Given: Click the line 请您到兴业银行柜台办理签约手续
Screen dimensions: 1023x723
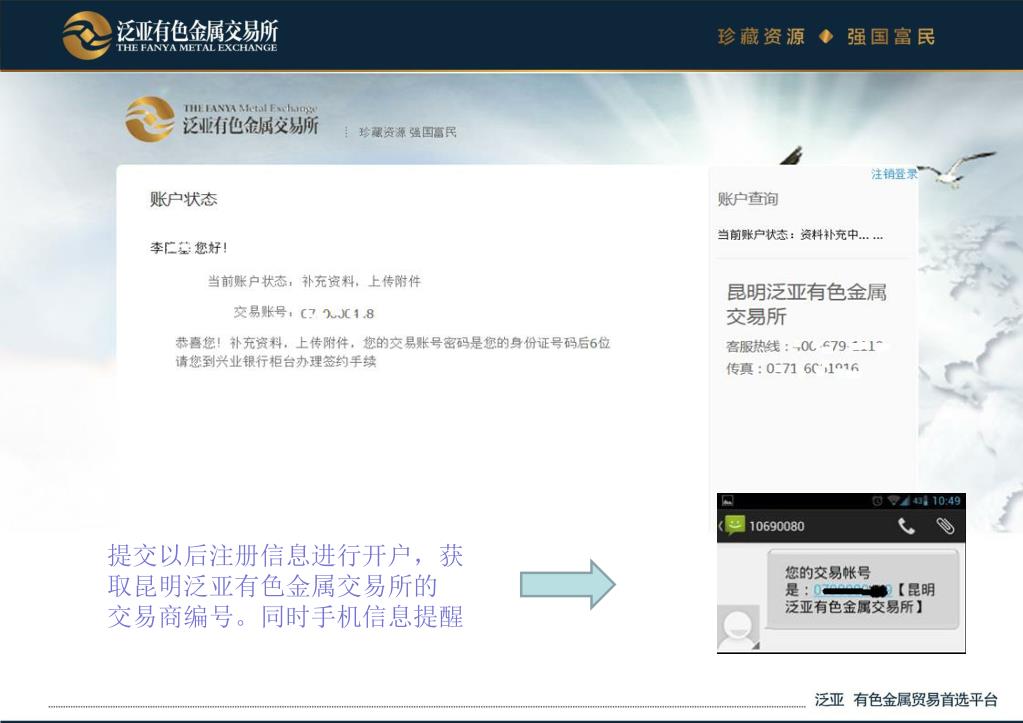Looking at the screenshot, I should [x=276, y=362].
